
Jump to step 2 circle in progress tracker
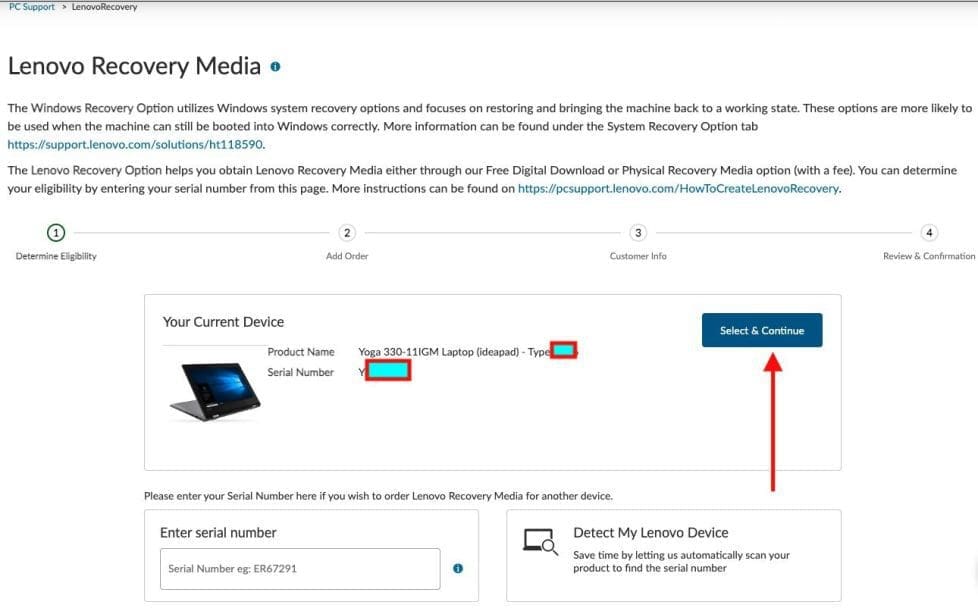[x=347, y=233]
